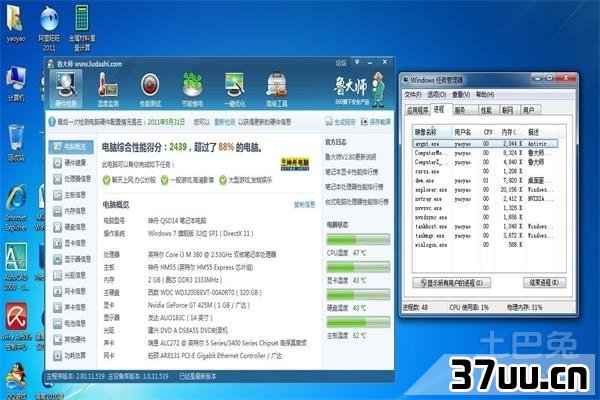Viewport: 600px width, 400px height.
Task: Open the 论坛 forum link in title bar
Action: coord(341,62)
